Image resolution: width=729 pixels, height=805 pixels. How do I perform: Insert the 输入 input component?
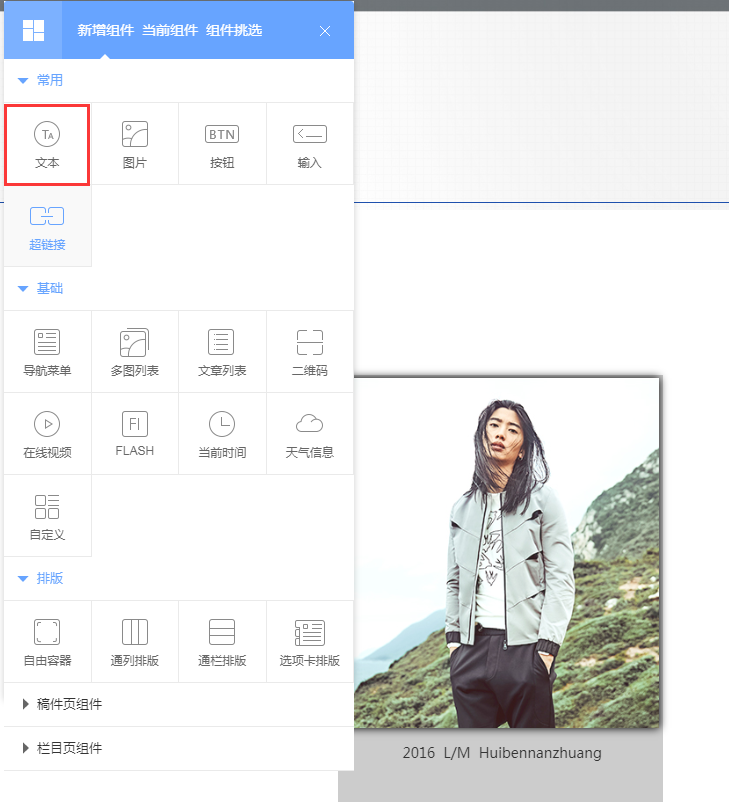click(309, 143)
